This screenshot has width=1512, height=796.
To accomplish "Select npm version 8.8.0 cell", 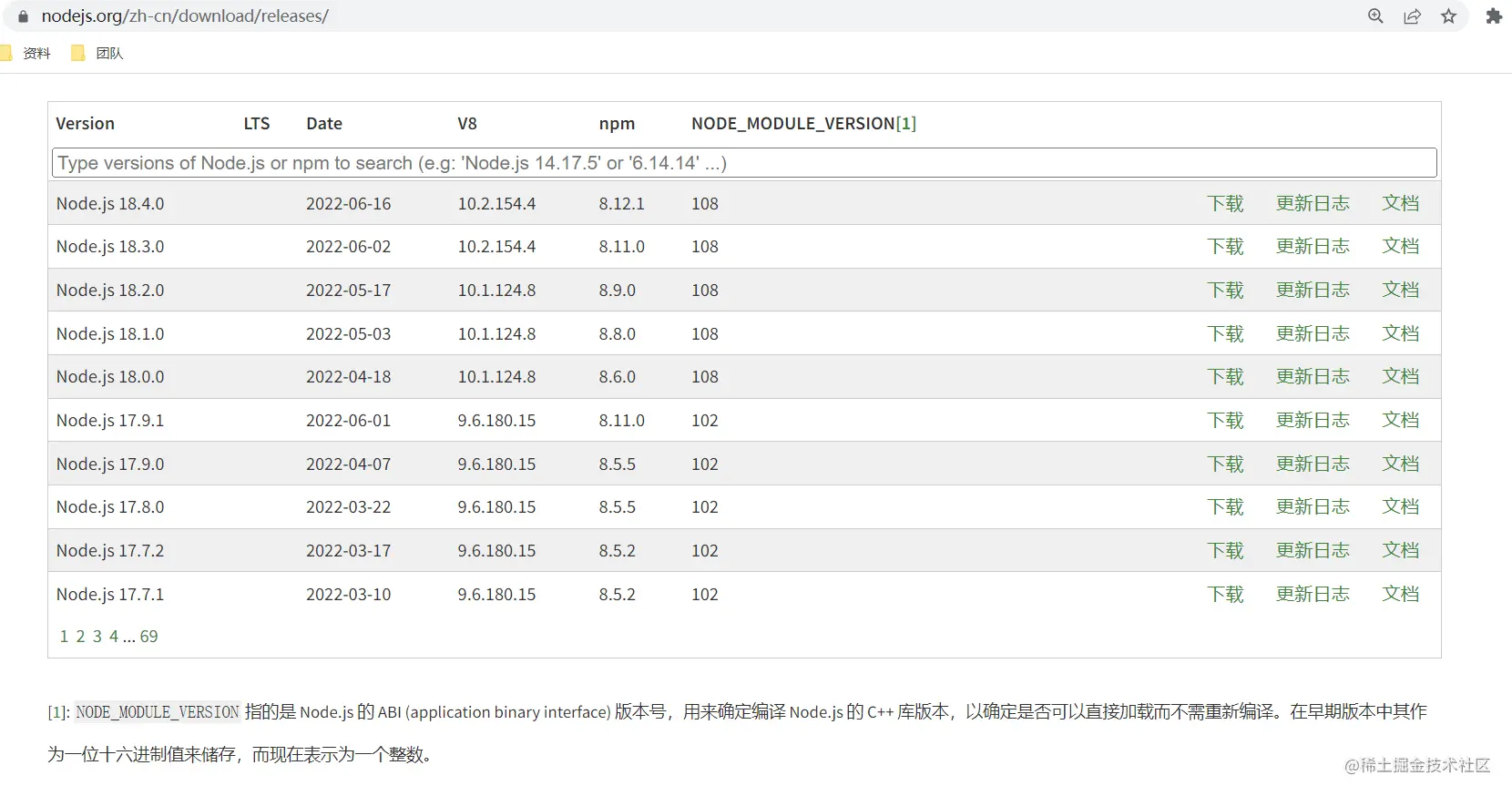I will 617,334.
